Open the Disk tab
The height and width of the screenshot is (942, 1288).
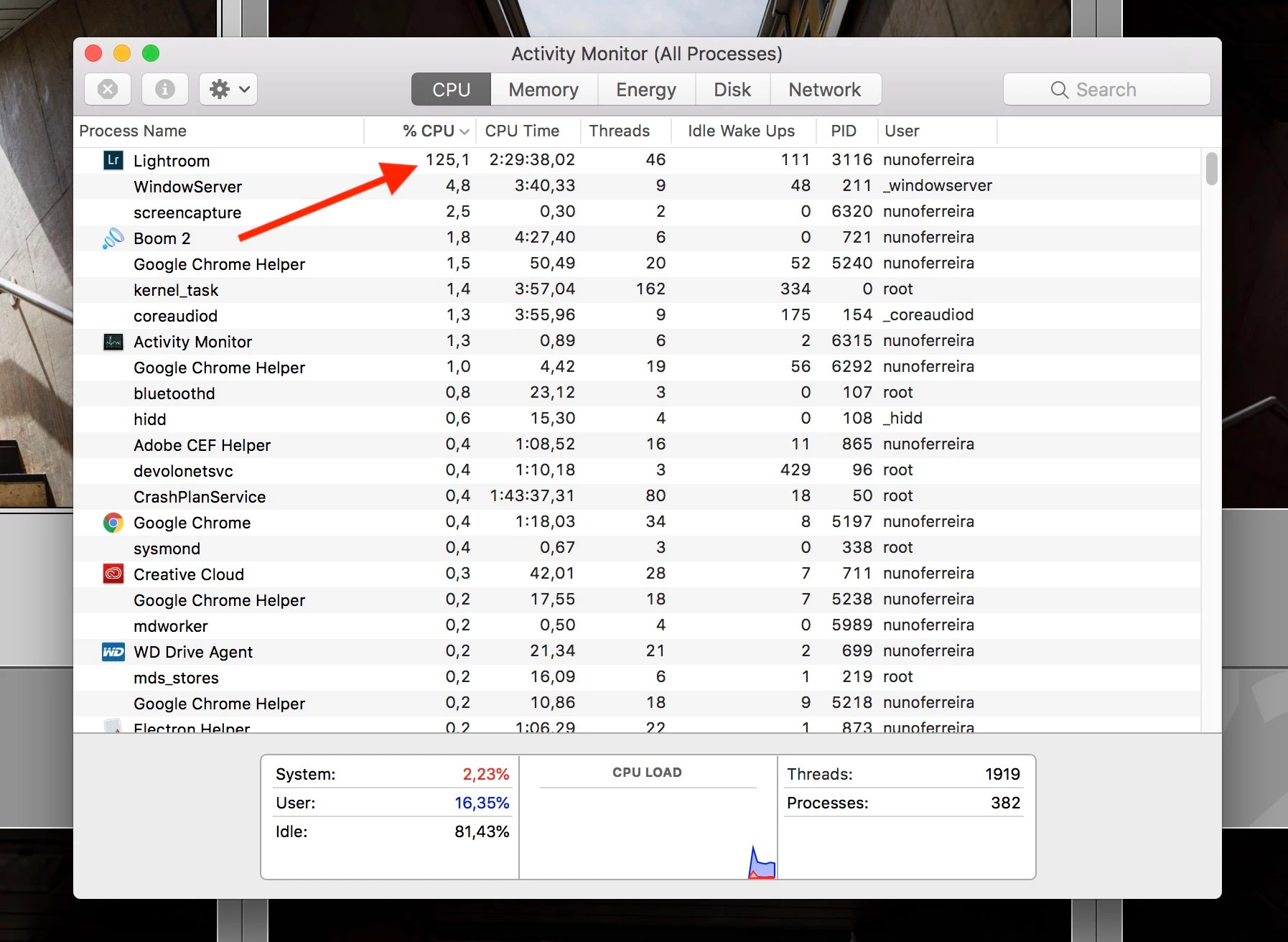pos(732,89)
